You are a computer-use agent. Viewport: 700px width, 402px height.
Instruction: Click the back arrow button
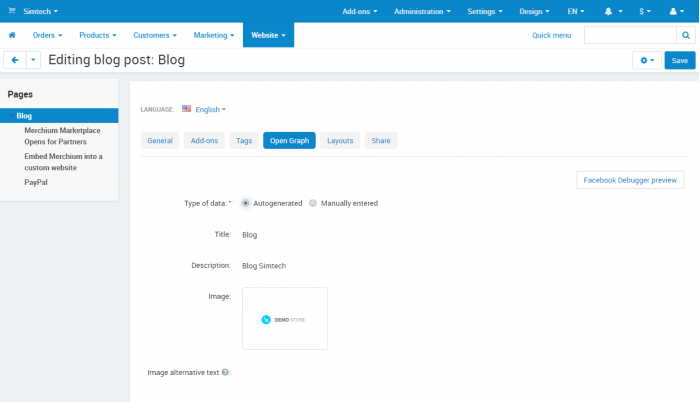[x=15, y=60]
